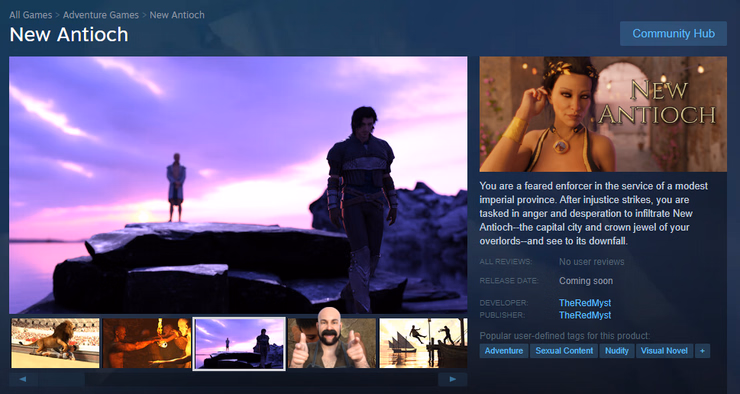740x394 pixels.
Task: Open Adventure Games breadcrumb link
Action: pos(101,15)
